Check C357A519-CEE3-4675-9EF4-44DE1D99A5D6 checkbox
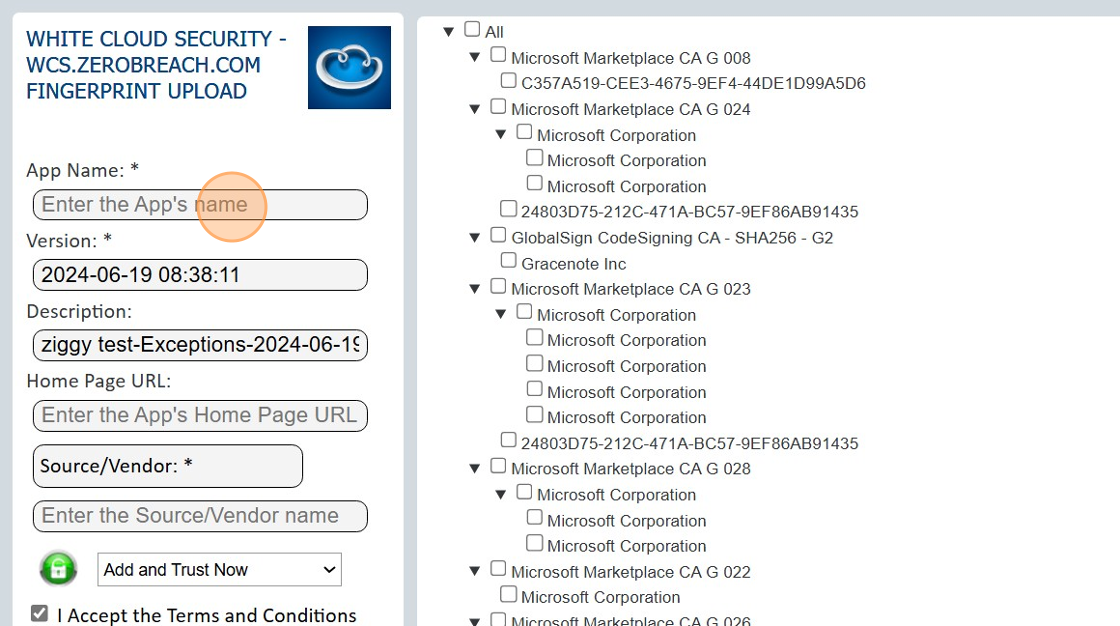This screenshot has height=626, width=1120. tap(508, 79)
